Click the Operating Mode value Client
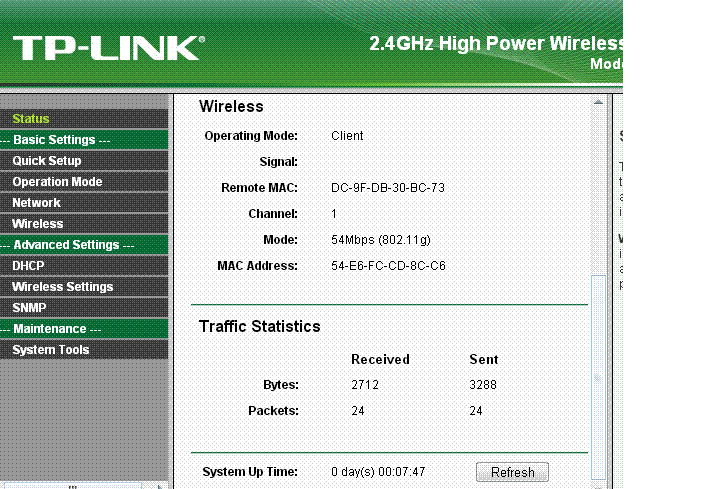Image resolution: width=717 pixels, height=489 pixels. pyautogui.click(x=347, y=136)
